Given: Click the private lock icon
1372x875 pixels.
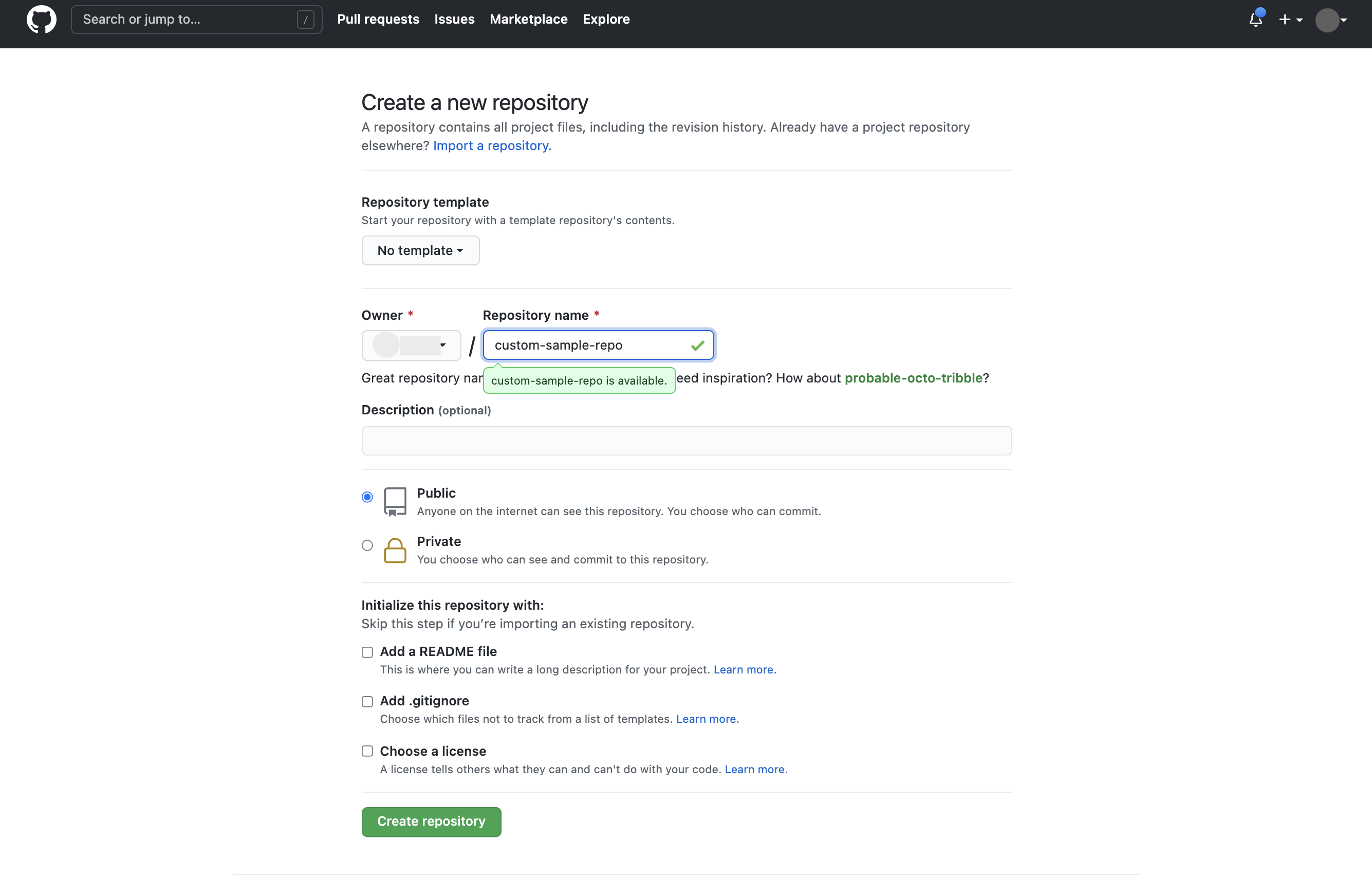Looking at the screenshot, I should click(x=394, y=549).
